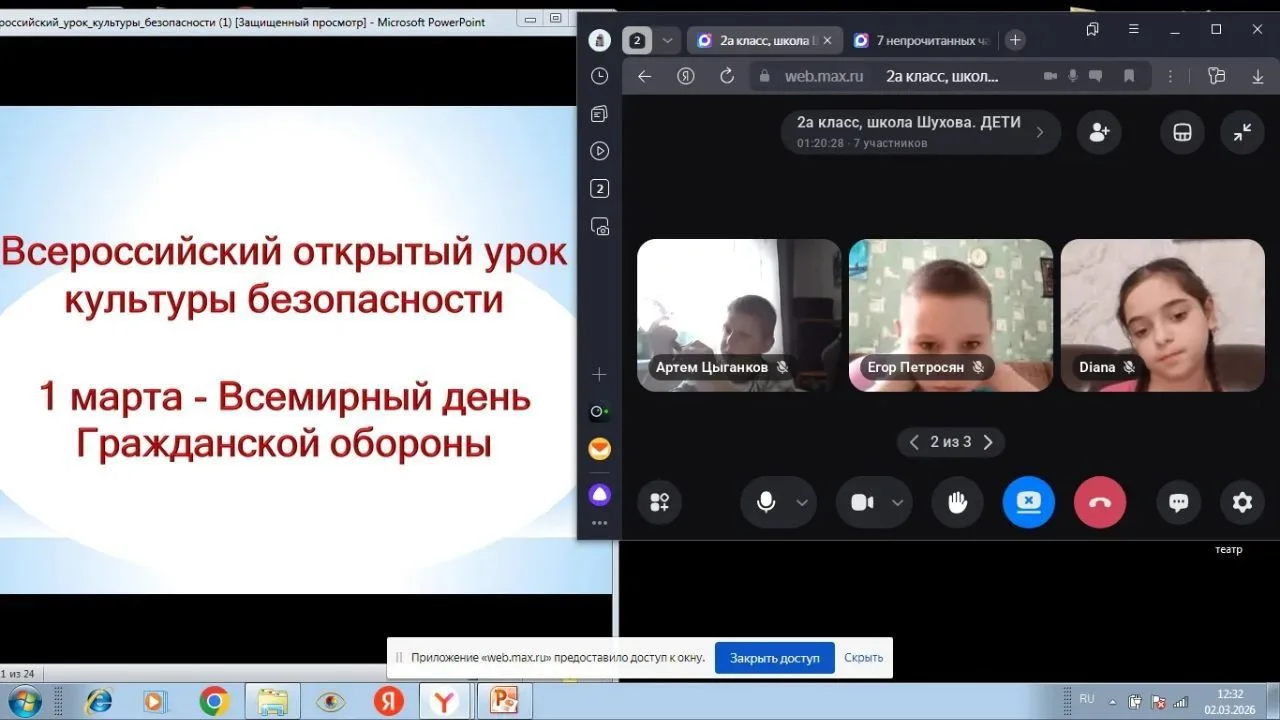Collapse the call window with arrows icon
The image size is (1280, 720).
click(1242, 132)
